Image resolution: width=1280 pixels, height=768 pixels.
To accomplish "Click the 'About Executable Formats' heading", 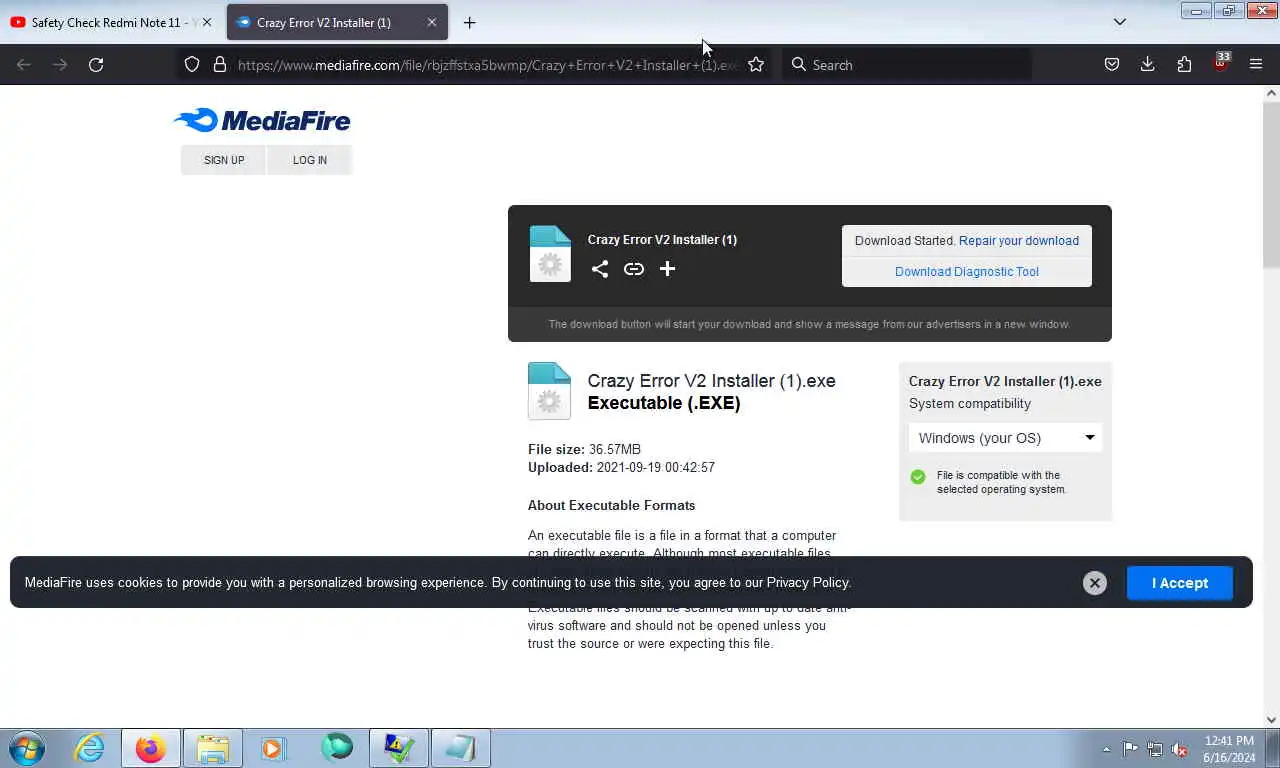I will pos(611,506).
